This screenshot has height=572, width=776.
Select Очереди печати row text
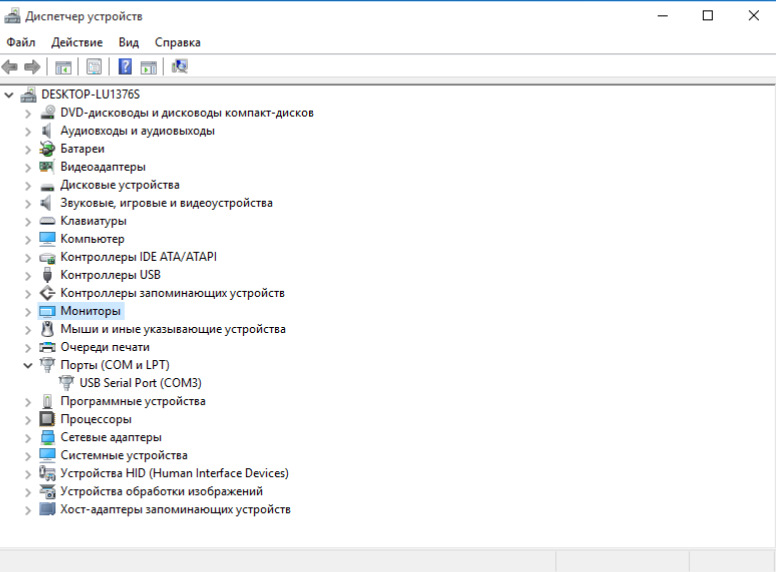105,347
